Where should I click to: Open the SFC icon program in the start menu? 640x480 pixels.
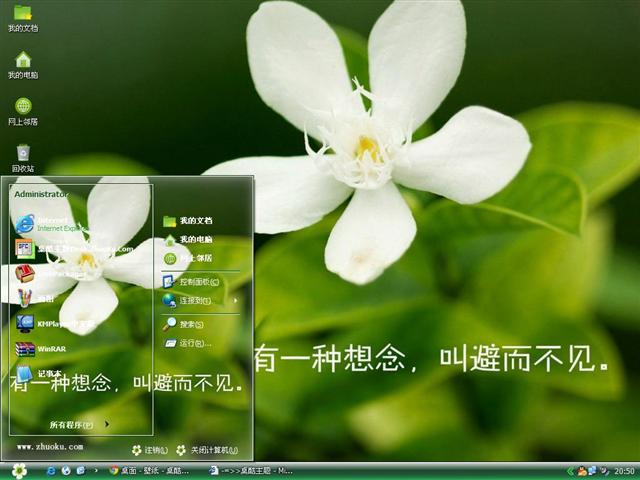pyautogui.click(x=73, y=249)
